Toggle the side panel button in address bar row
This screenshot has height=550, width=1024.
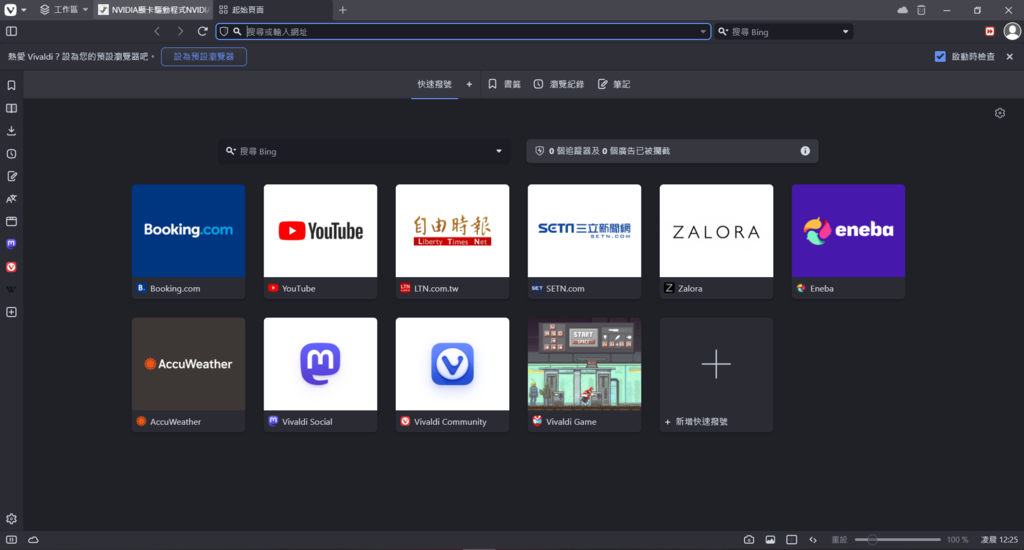[x=11, y=31]
